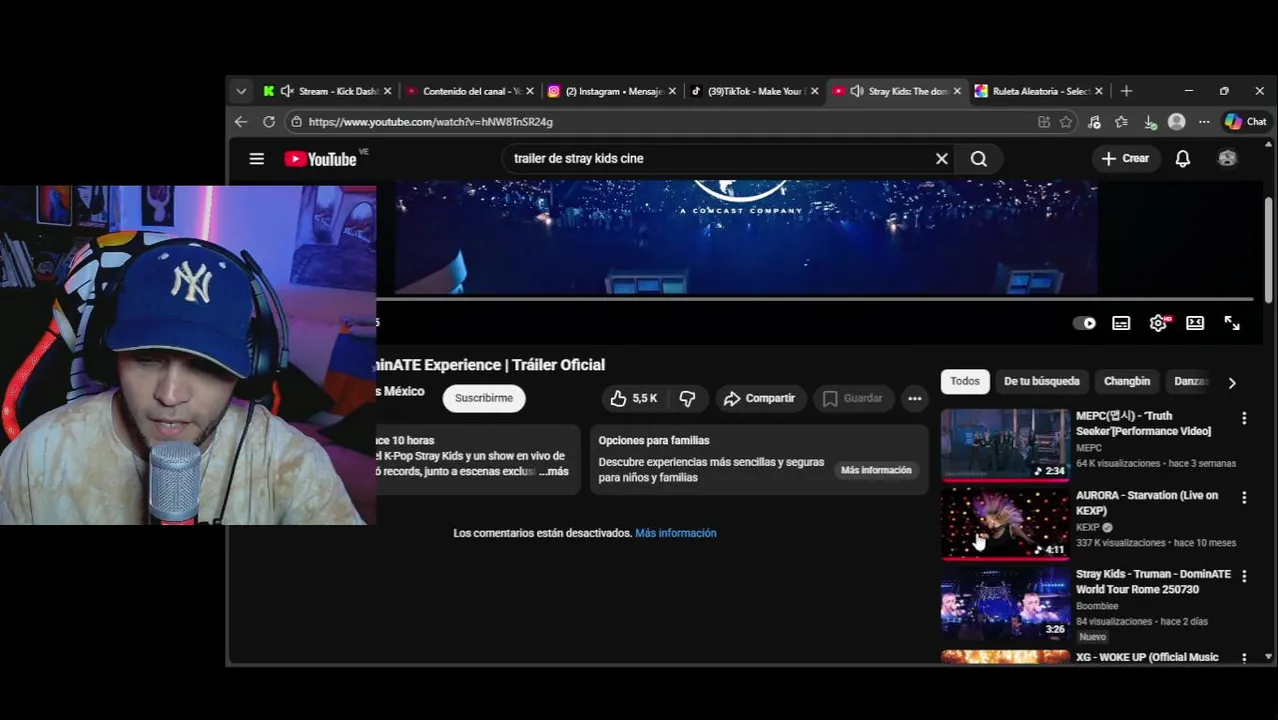Open browser favorites list

pyautogui.click(x=1121, y=122)
